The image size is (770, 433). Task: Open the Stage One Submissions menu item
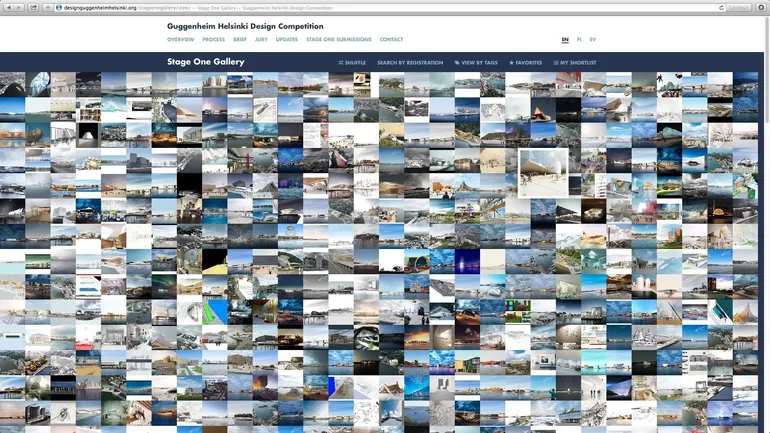(338, 40)
